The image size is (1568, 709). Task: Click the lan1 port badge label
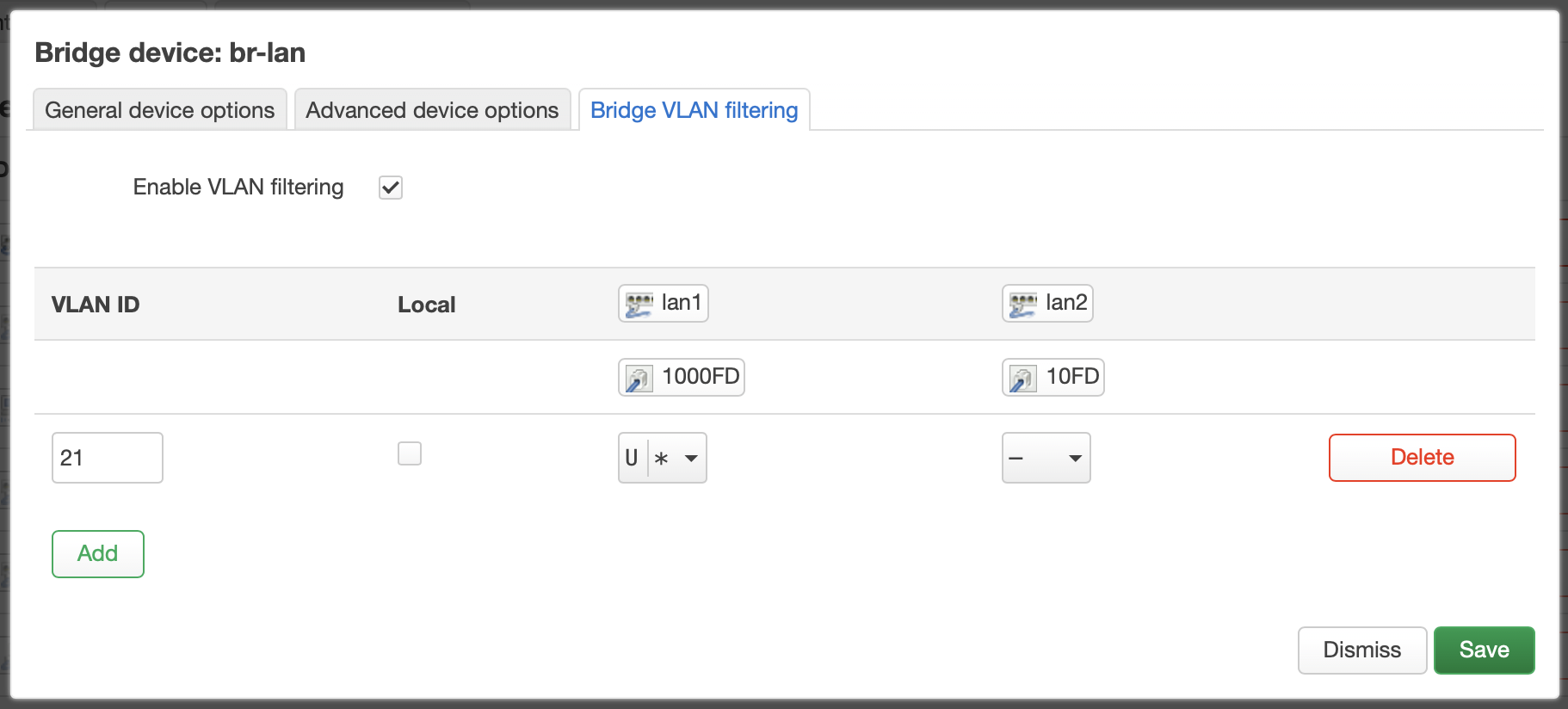[664, 304]
